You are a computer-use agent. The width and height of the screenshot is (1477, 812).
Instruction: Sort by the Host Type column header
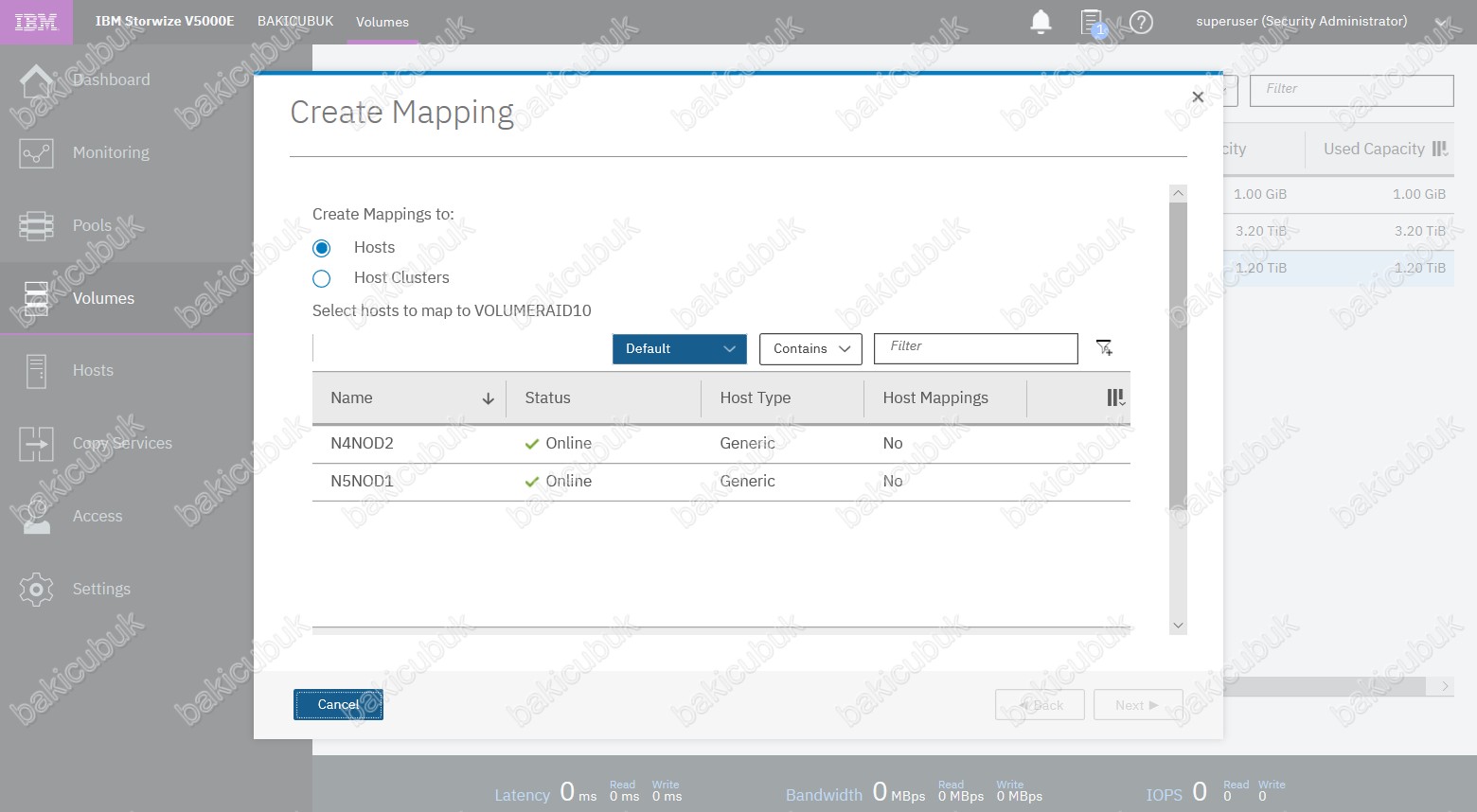click(x=755, y=398)
